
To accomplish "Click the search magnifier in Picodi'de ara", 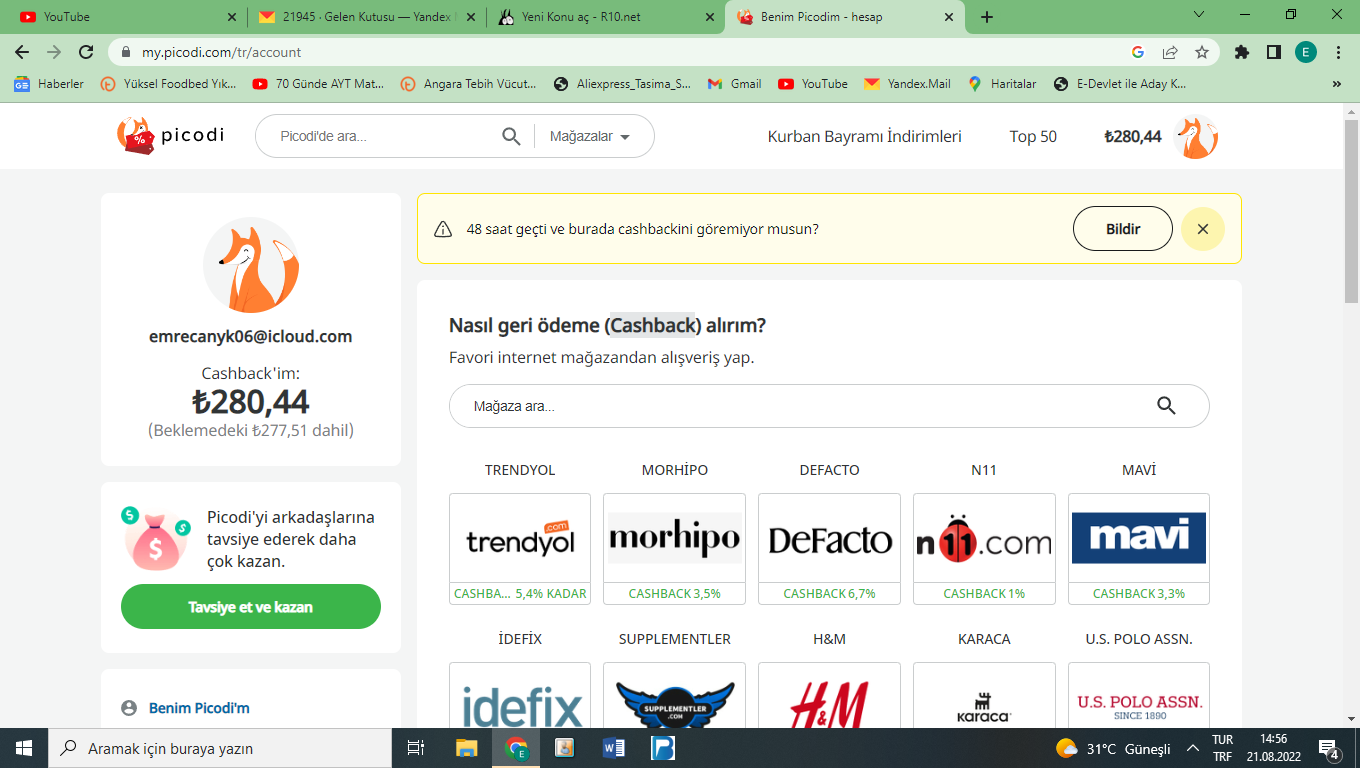I will point(511,137).
